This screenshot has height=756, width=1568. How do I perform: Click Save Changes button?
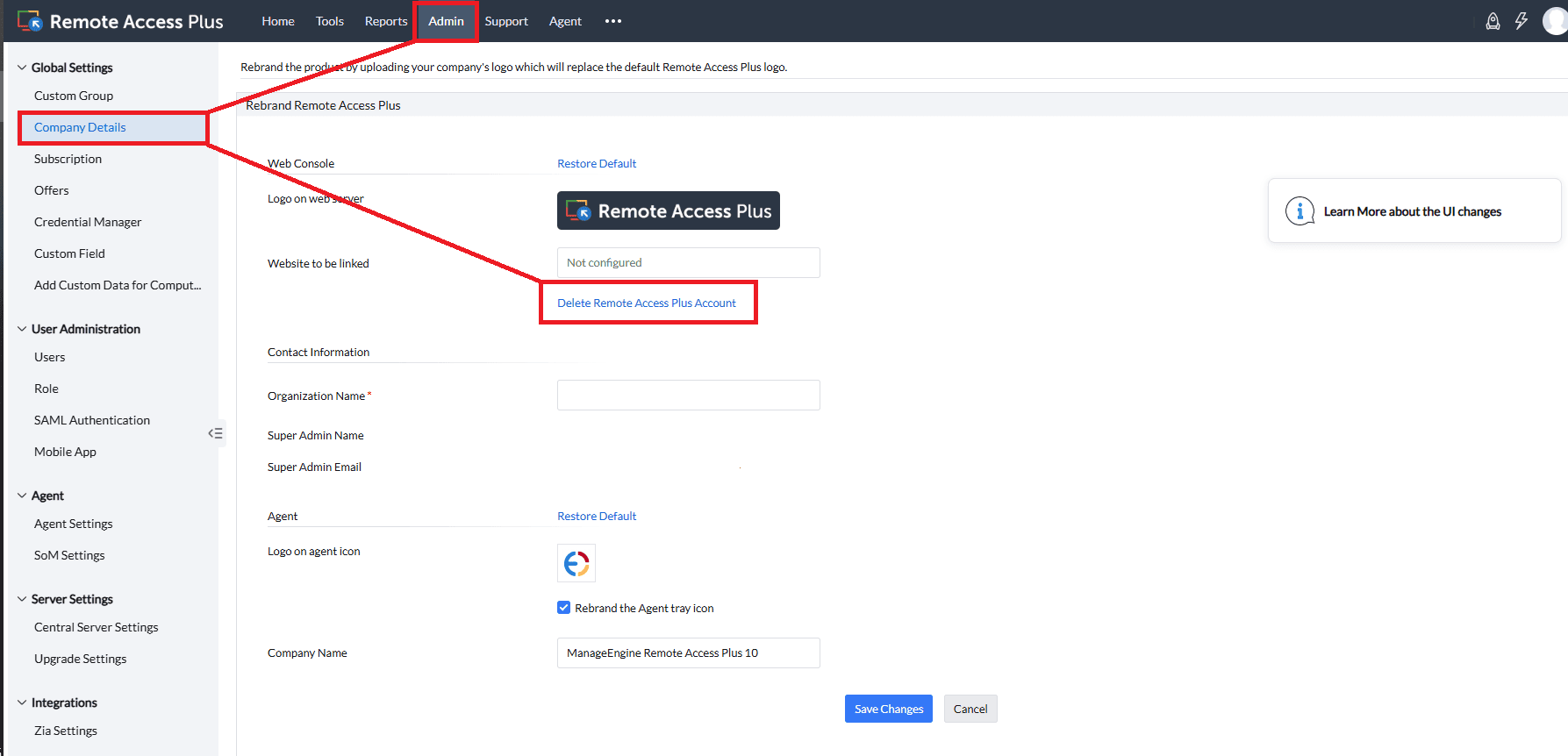(x=889, y=709)
